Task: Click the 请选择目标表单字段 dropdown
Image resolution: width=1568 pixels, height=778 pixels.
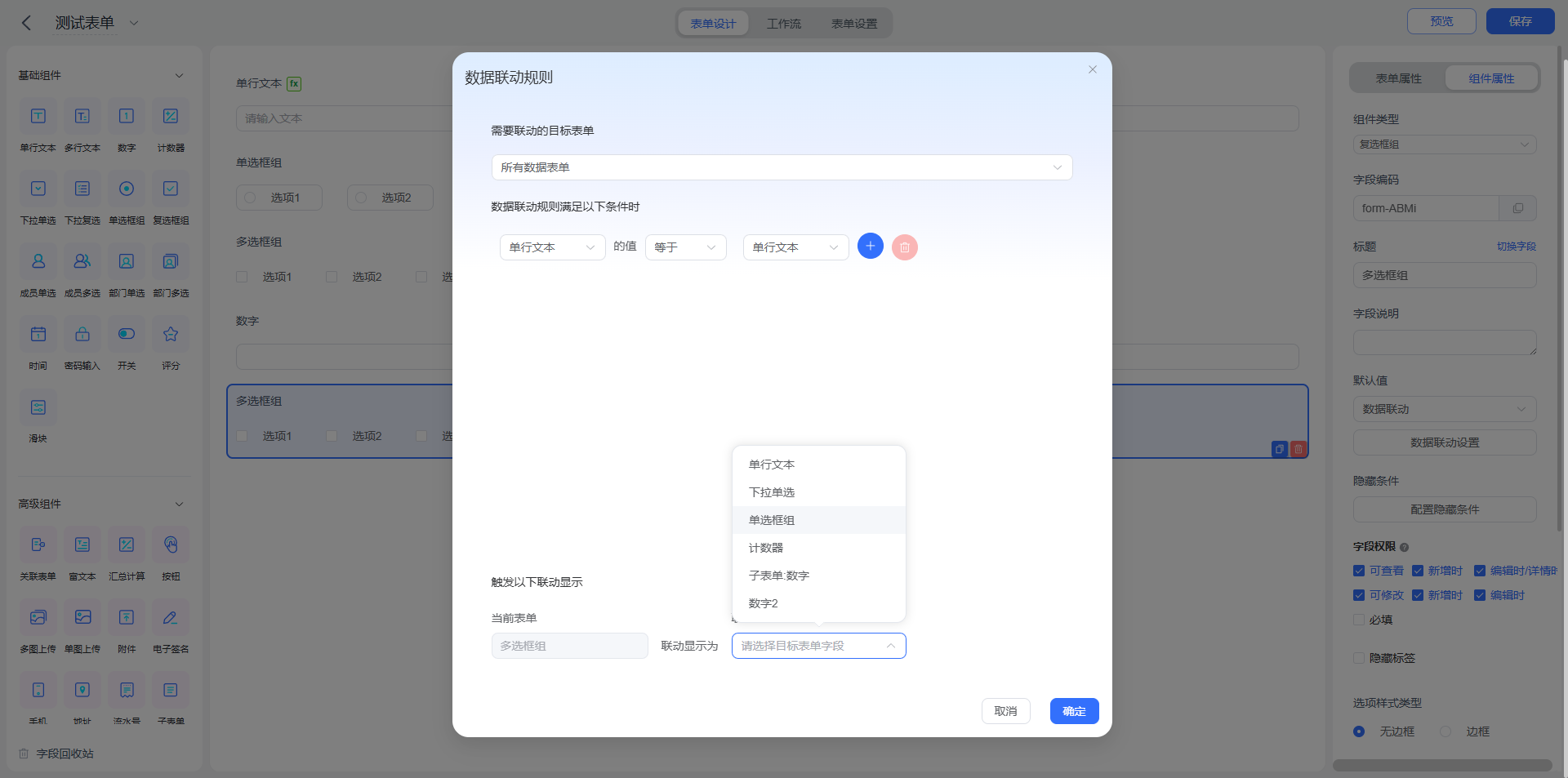Action: (x=819, y=646)
